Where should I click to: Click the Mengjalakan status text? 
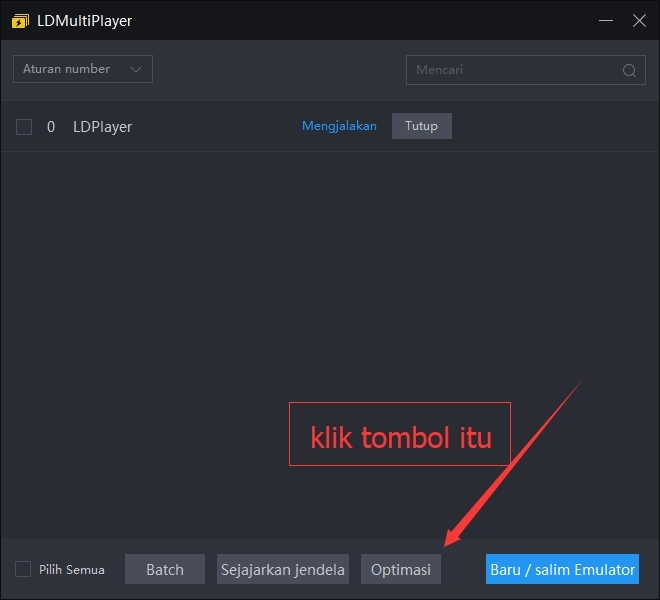(x=339, y=126)
